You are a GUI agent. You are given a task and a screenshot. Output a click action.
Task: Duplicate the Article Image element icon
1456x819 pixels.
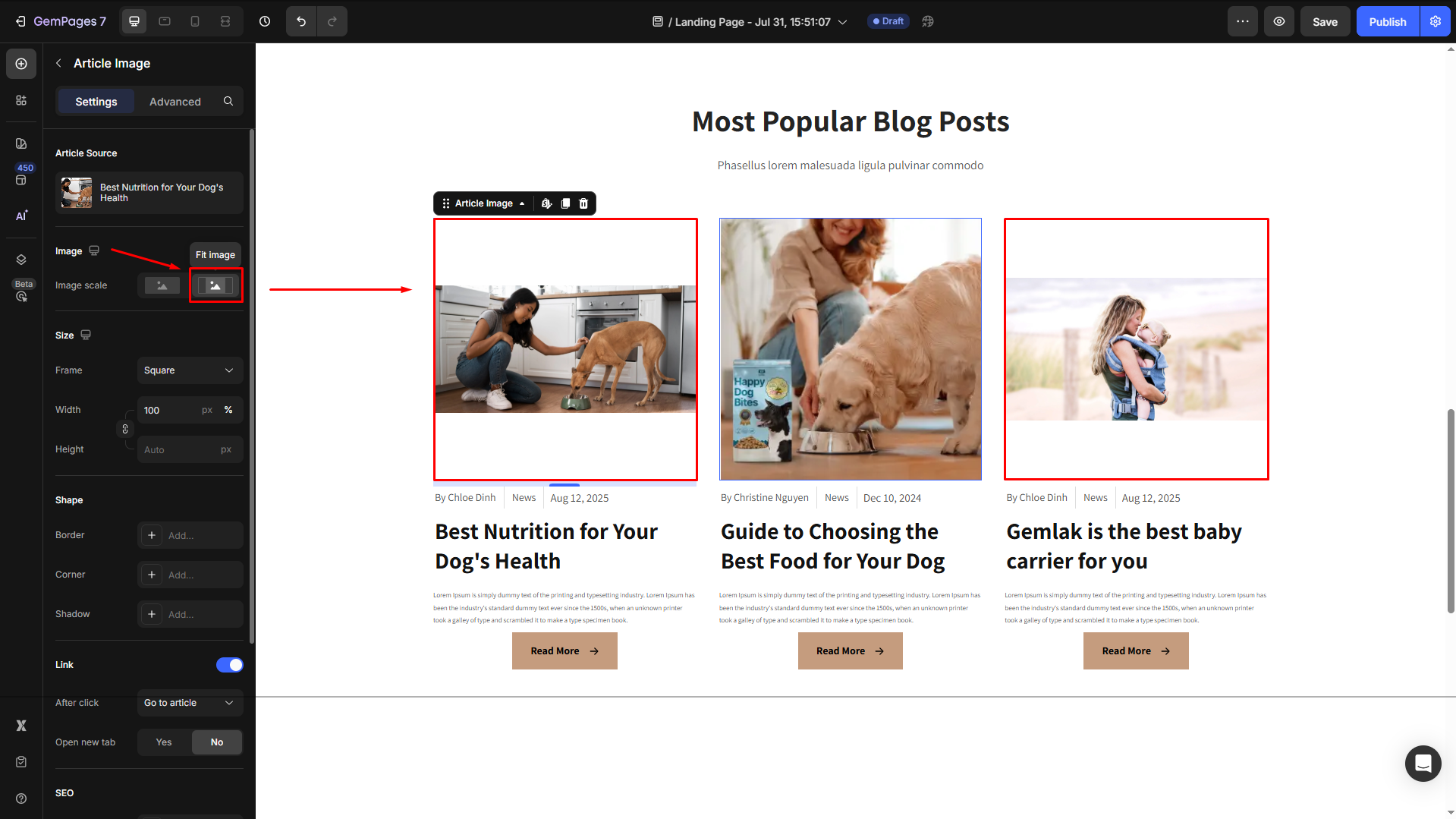pyautogui.click(x=565, y=203)
